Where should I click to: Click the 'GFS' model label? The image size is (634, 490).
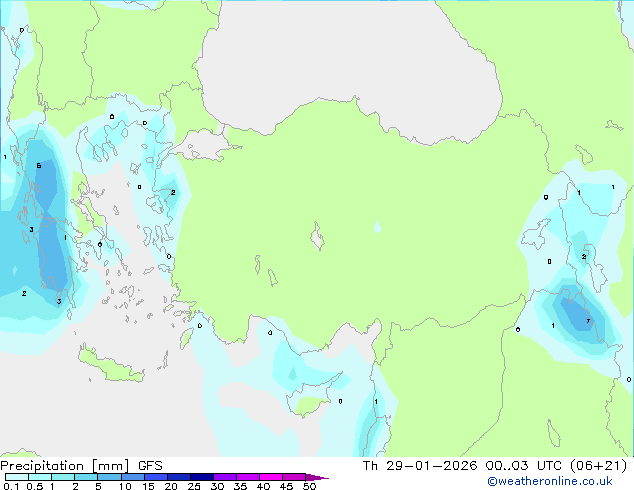[x=150, y=466]
